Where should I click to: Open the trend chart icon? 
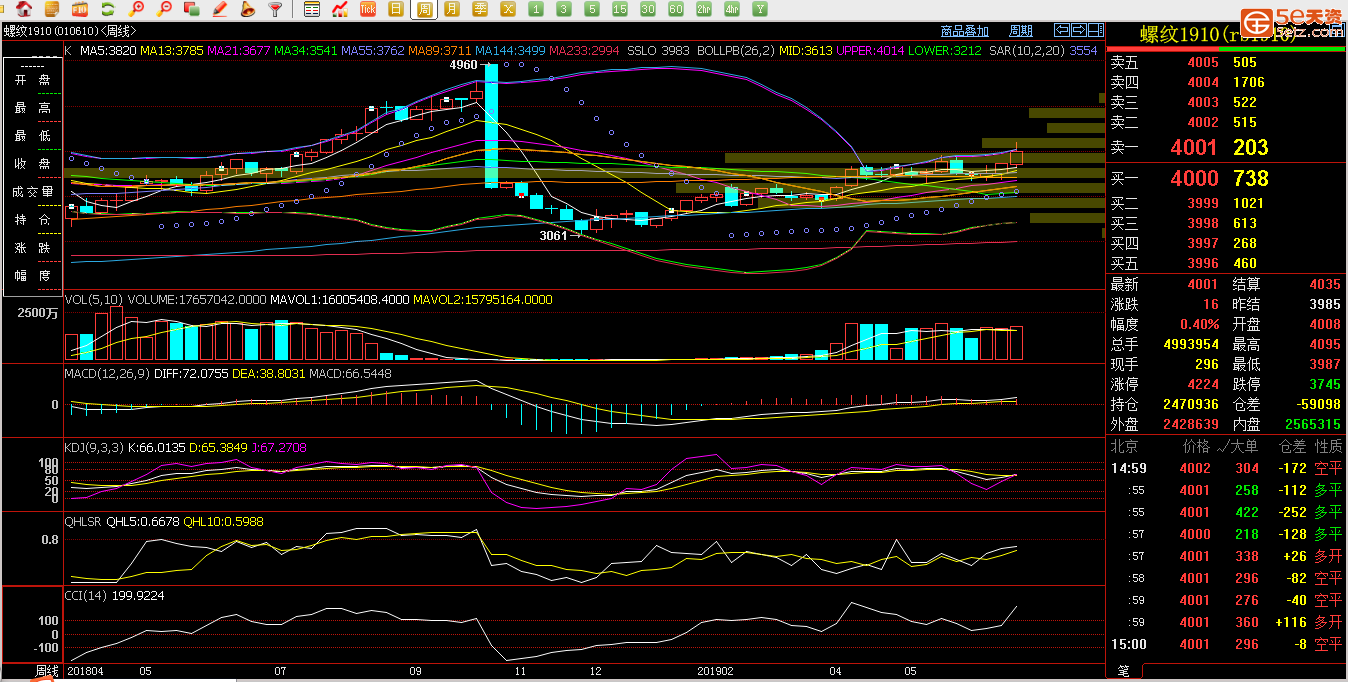tap(340, 9)
